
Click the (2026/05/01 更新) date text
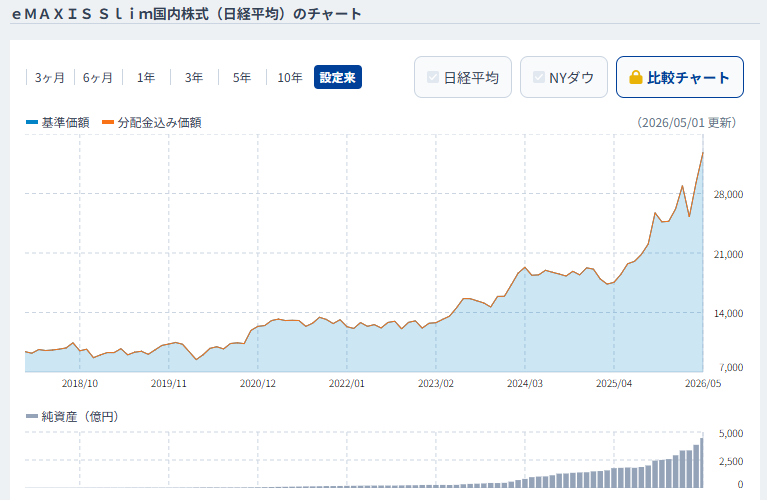click(x=686, y=122)
